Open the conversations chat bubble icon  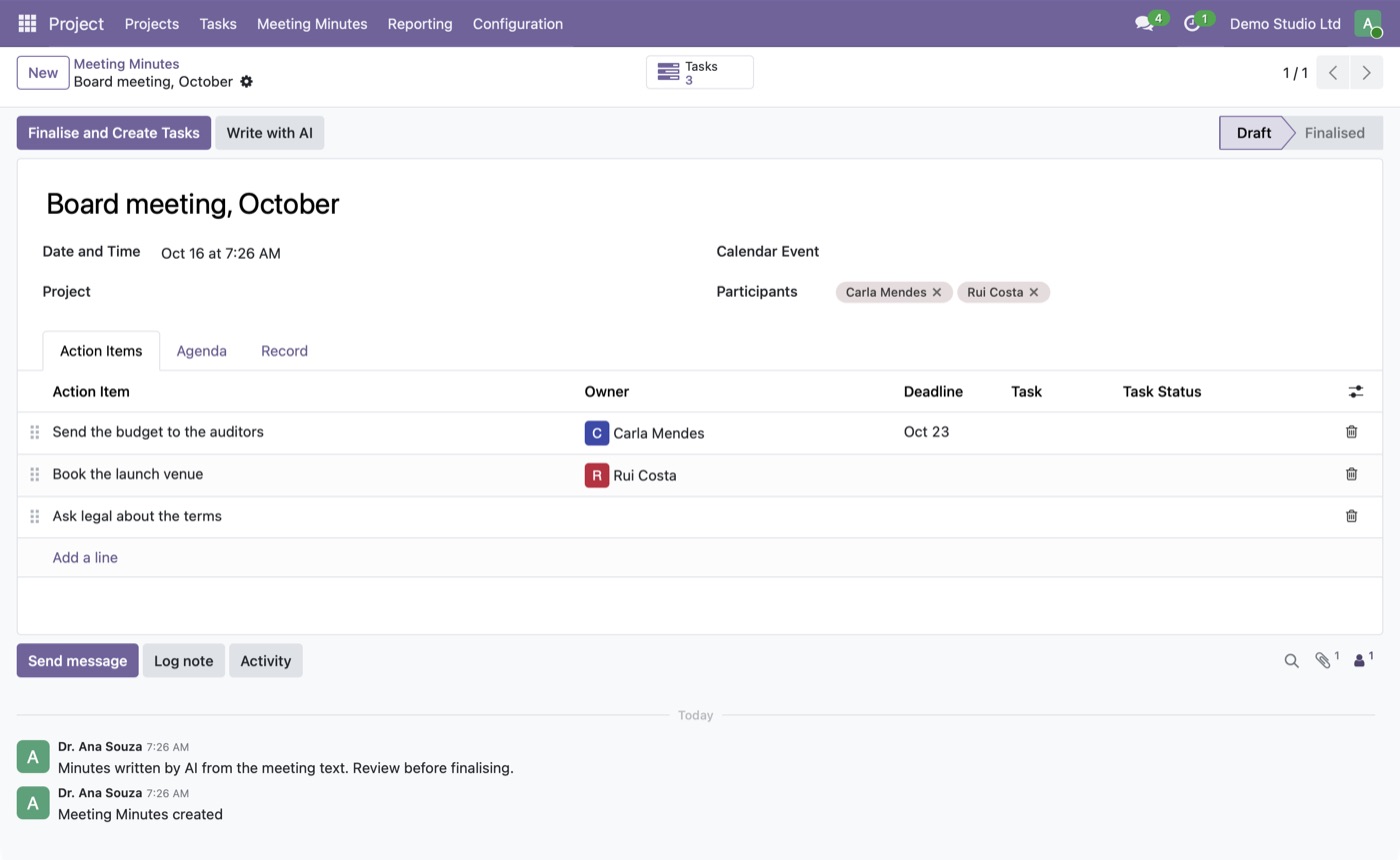point(1144,23)
